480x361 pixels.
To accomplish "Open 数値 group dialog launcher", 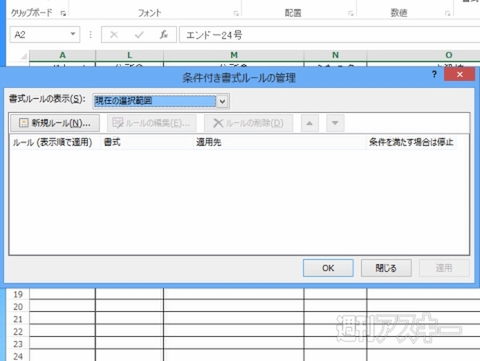I will (x=447, y=13).
